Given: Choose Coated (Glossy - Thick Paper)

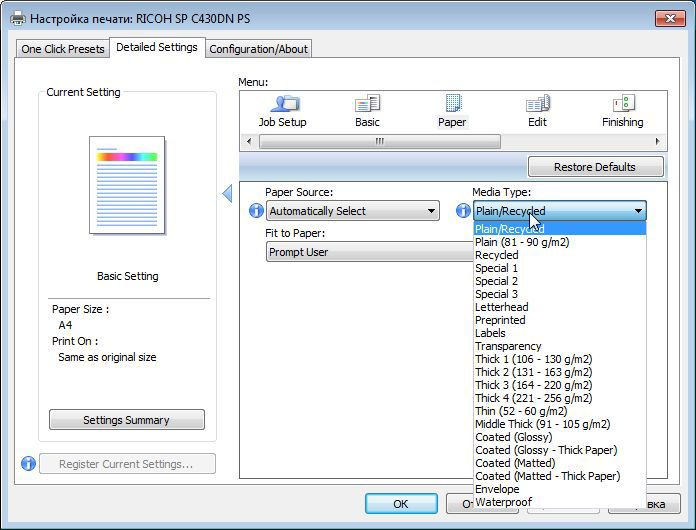Looking at the screenshot, I should (x=560, y=450).
